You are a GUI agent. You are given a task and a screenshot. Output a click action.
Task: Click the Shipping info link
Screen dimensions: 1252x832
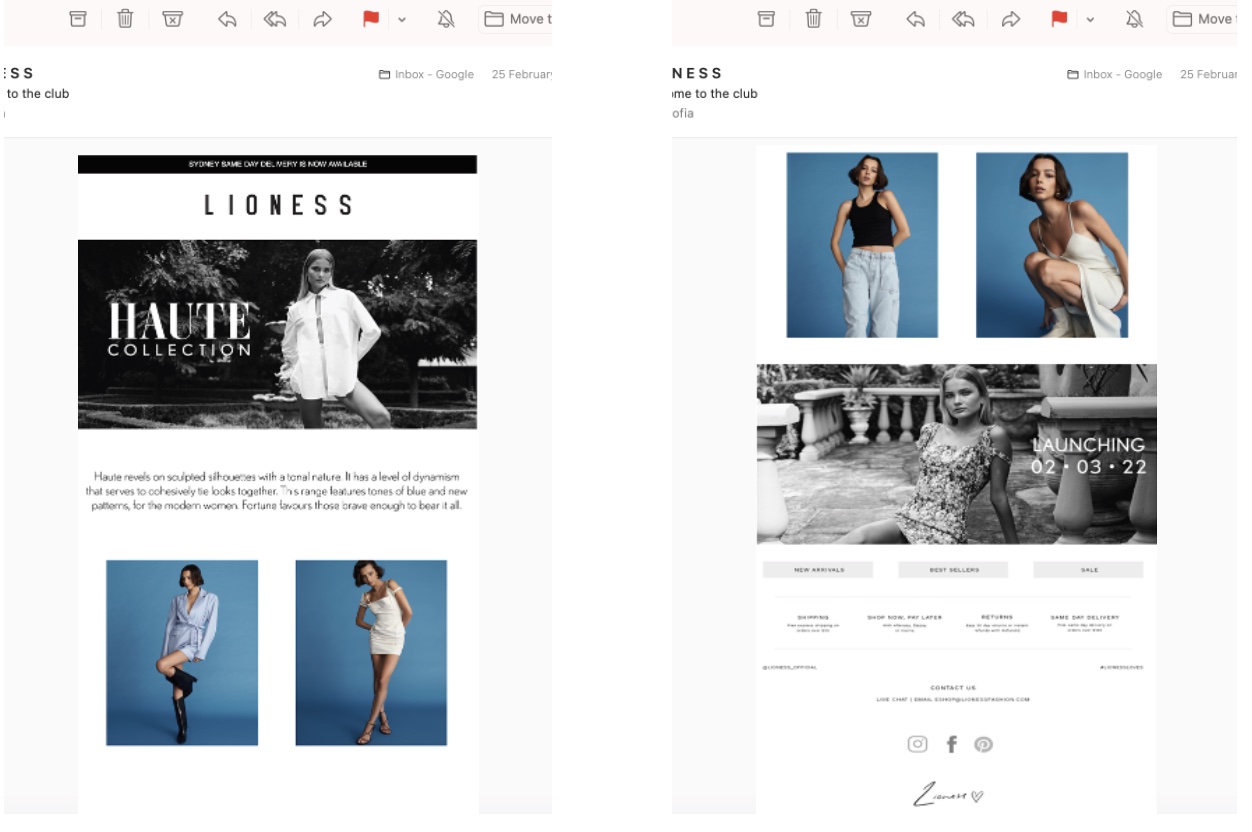coord(813,623)
